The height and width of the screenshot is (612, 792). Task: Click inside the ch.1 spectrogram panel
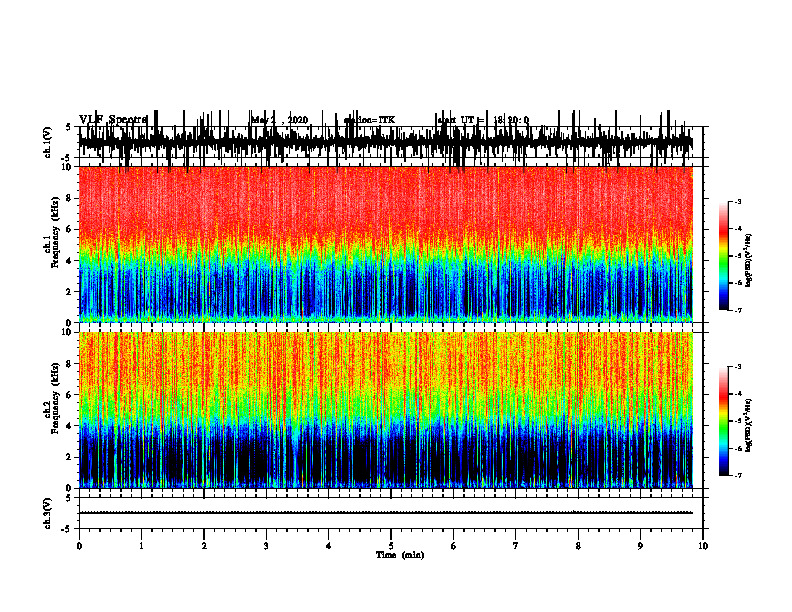point(386,244)
